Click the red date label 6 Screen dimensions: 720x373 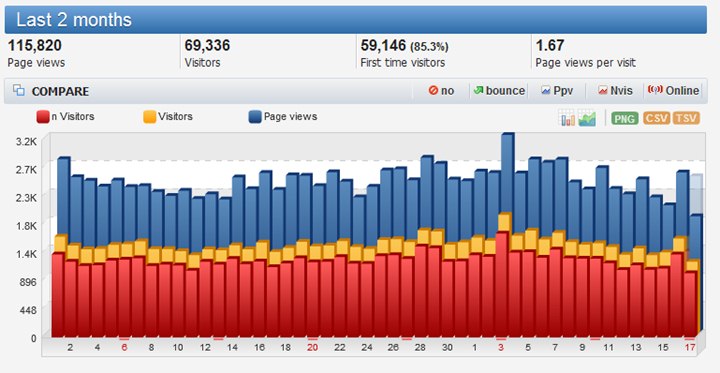tap(124, 348)
